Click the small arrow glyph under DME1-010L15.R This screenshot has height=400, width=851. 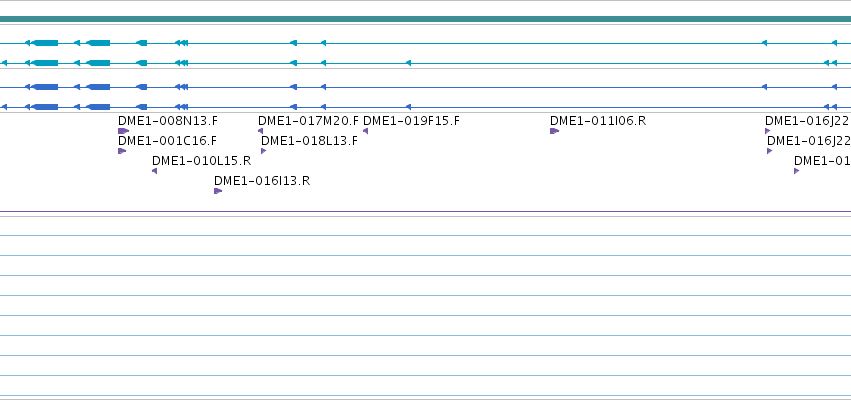(x=155, y=171)
